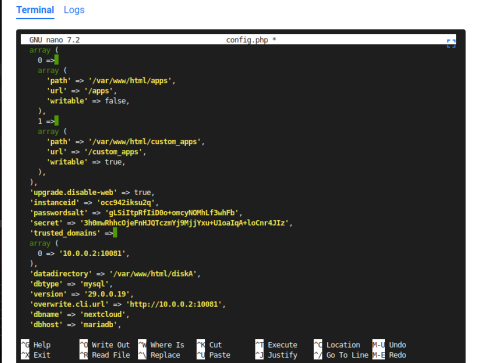480x363 pixels.
Task: Click the '/var/www/html/custom_apps' path line
Action: (126, 142)
